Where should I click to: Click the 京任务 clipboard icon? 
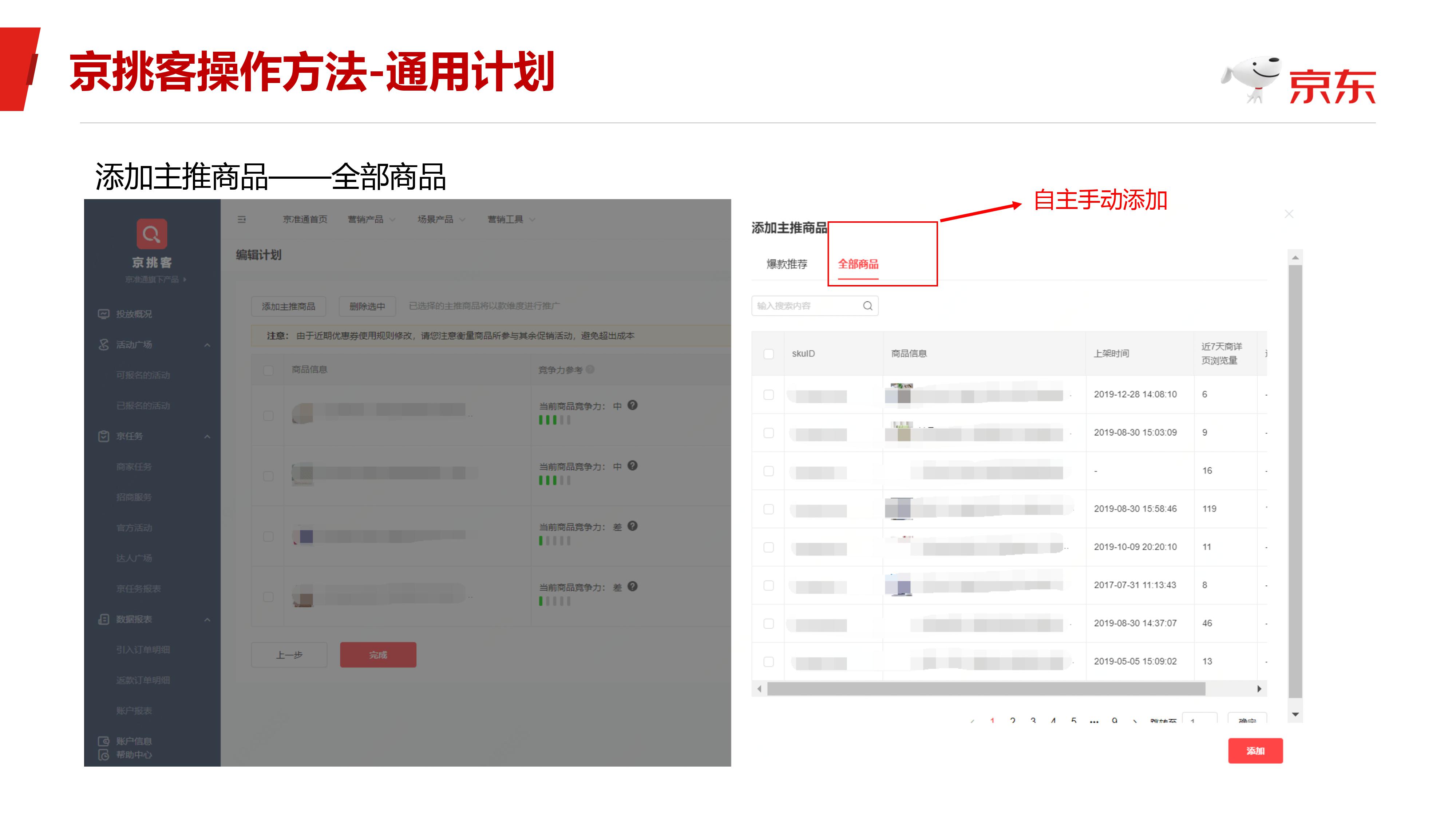point(103,436)
